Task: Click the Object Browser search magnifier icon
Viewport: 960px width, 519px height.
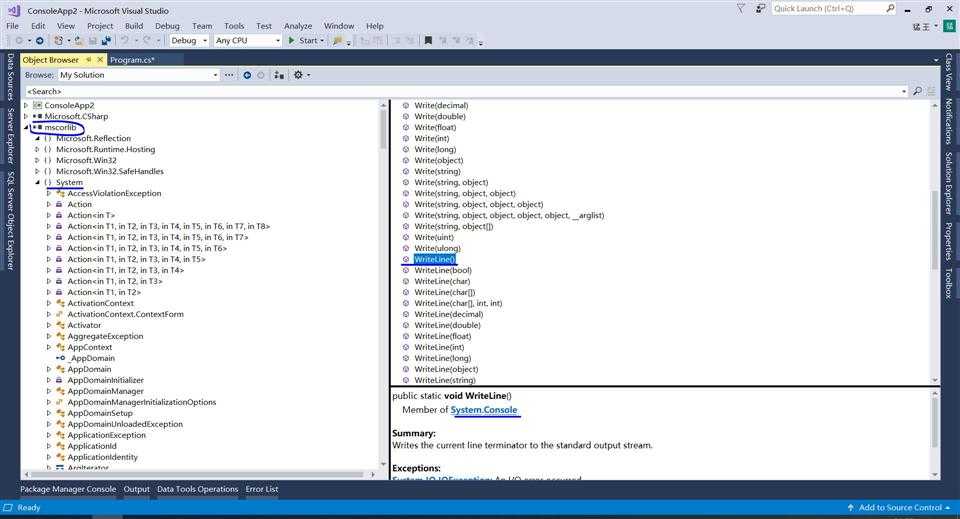Action: click(x=917, y=91)
